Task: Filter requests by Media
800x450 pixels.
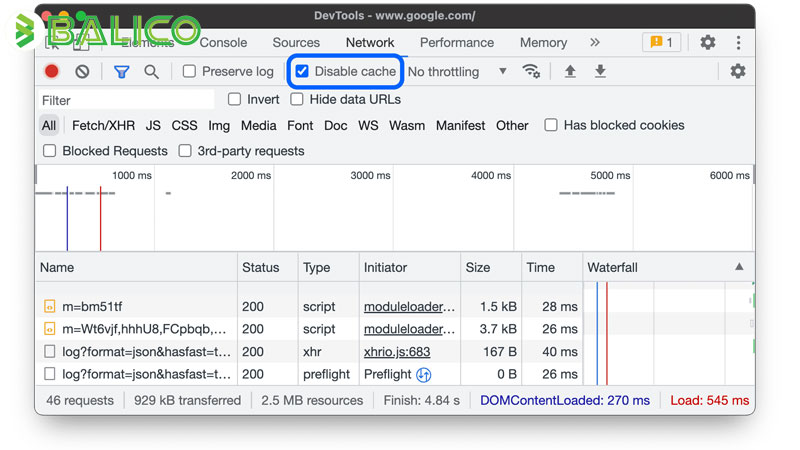Action: coord(259,126)
